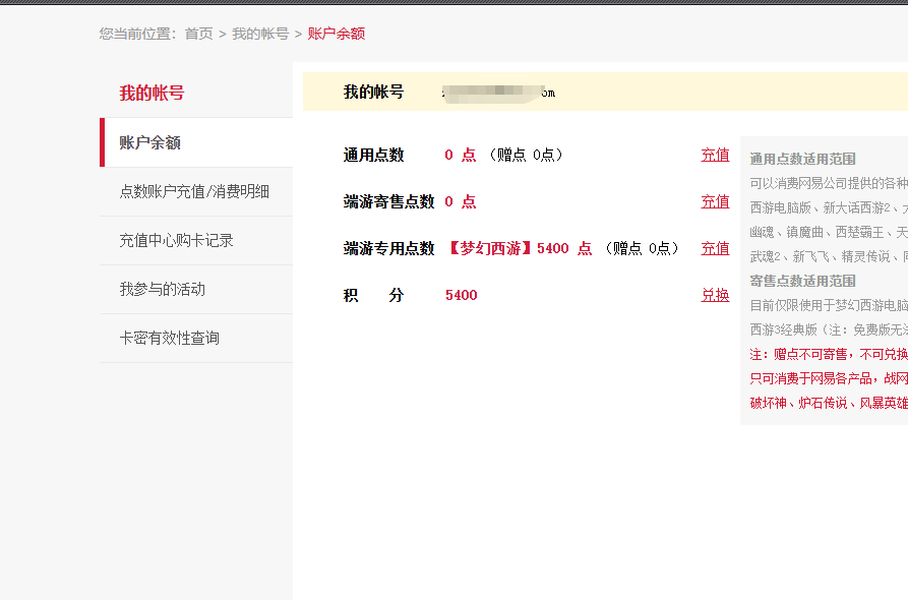The height and width of the screenshot is (600, 908).
Task: Select the red 我的帐号 sidebar heading
Action: tap(152, 93)
